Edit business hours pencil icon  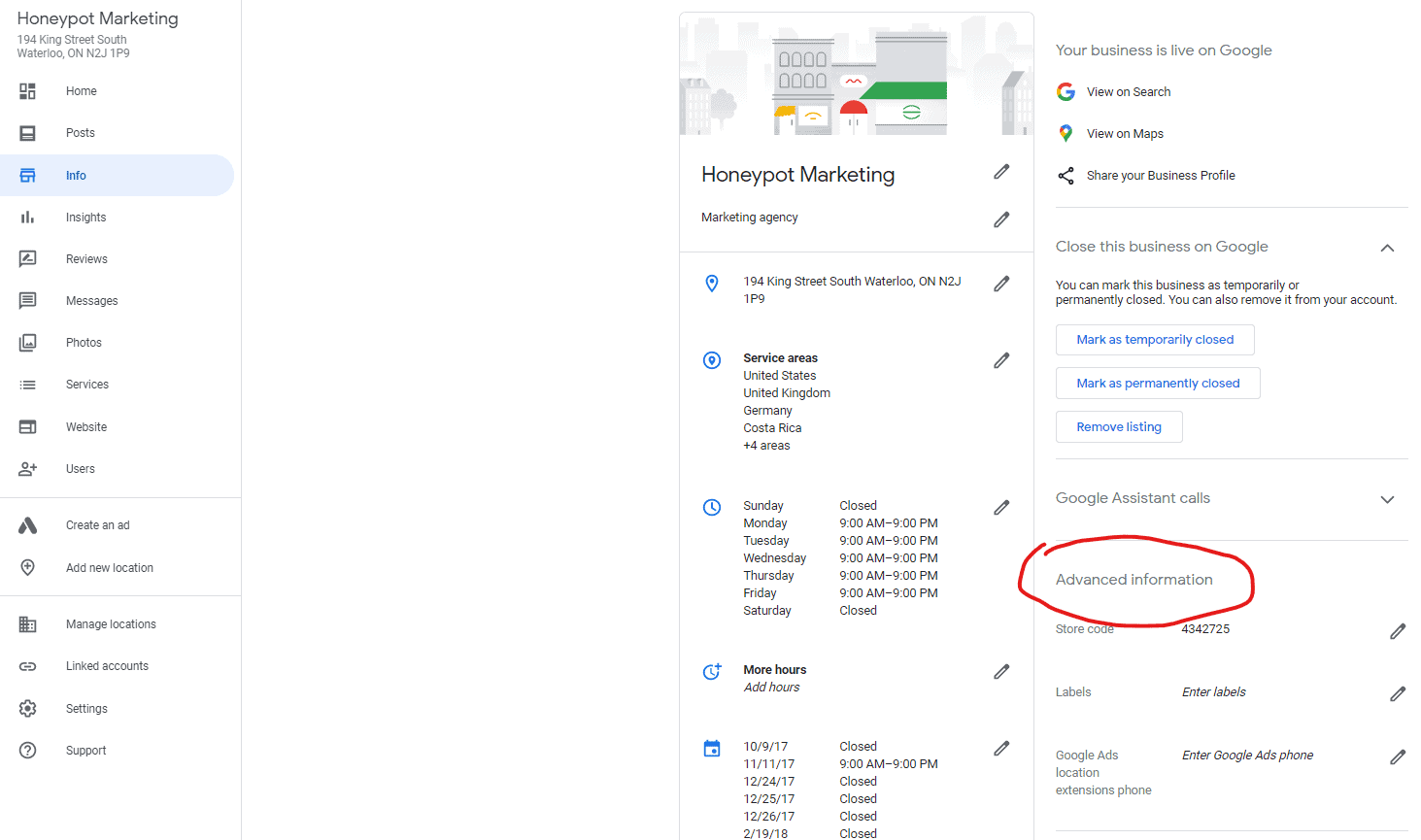click(1001, 508)
